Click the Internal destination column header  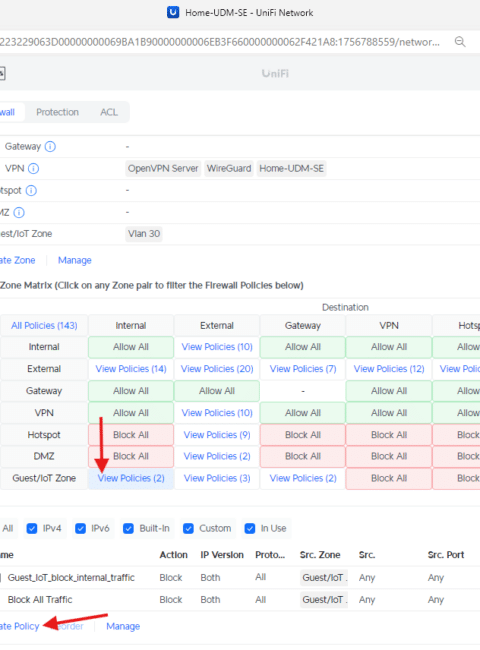pos(131,325)
